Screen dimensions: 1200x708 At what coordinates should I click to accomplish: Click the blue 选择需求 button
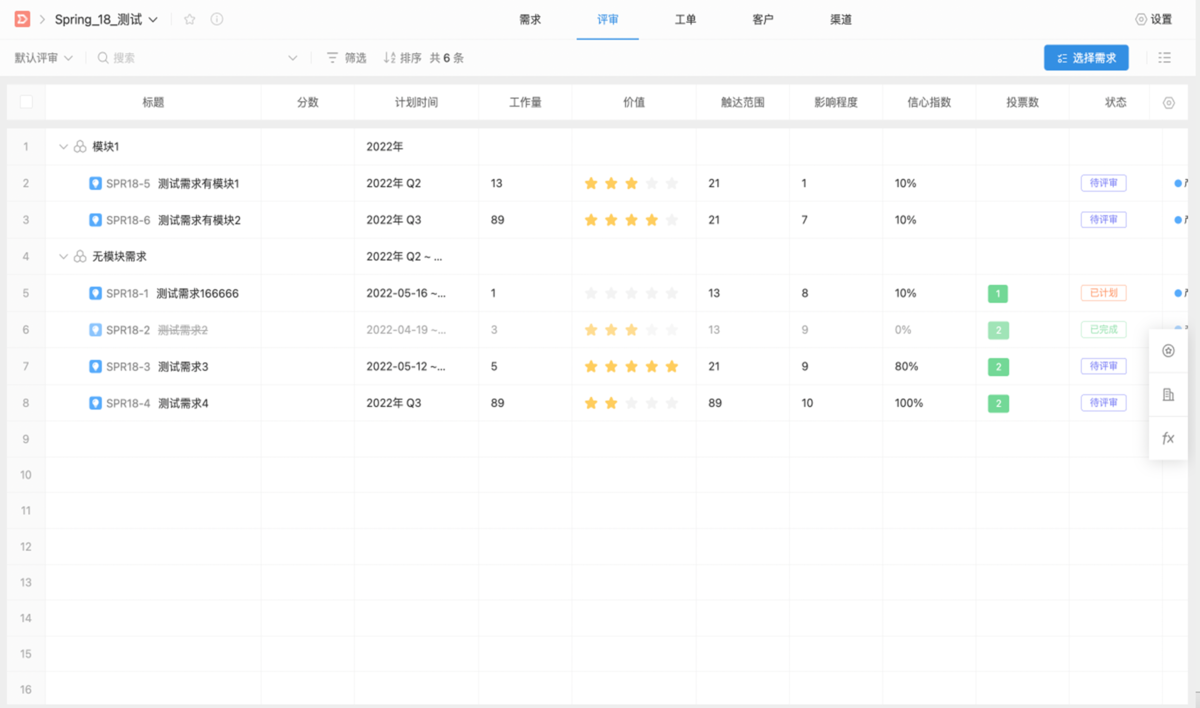1086,58
